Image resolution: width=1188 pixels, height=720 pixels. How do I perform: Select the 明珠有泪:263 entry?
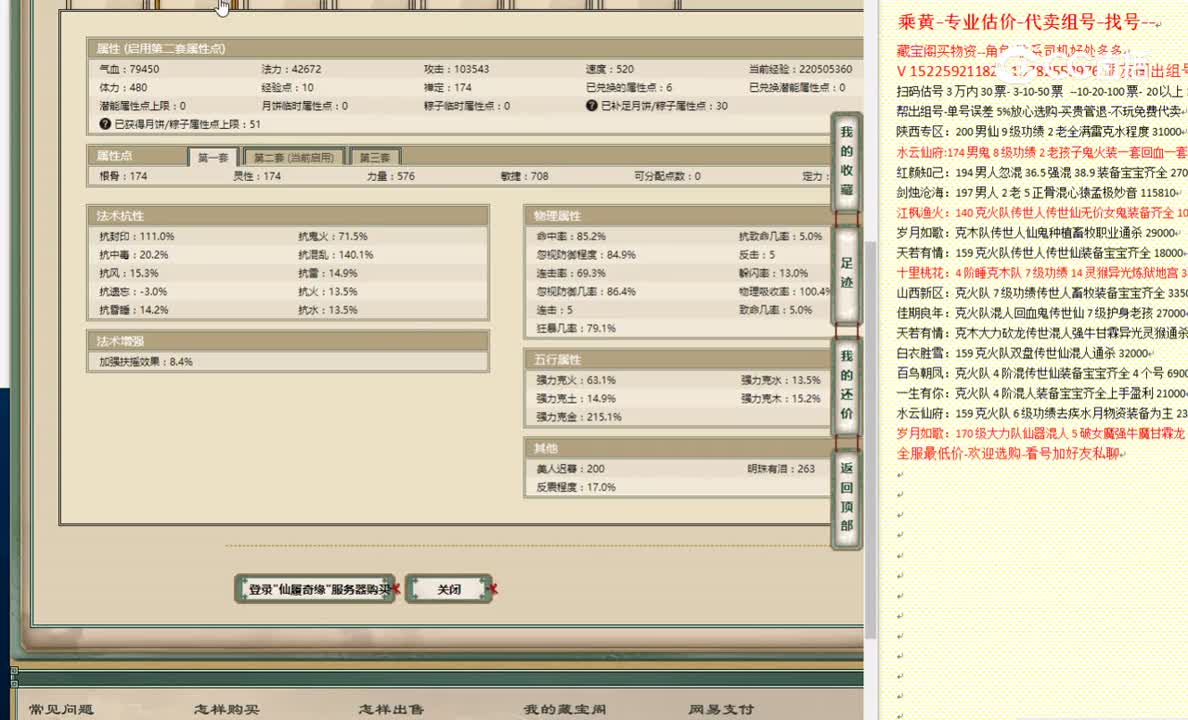(x=781, y=469)
